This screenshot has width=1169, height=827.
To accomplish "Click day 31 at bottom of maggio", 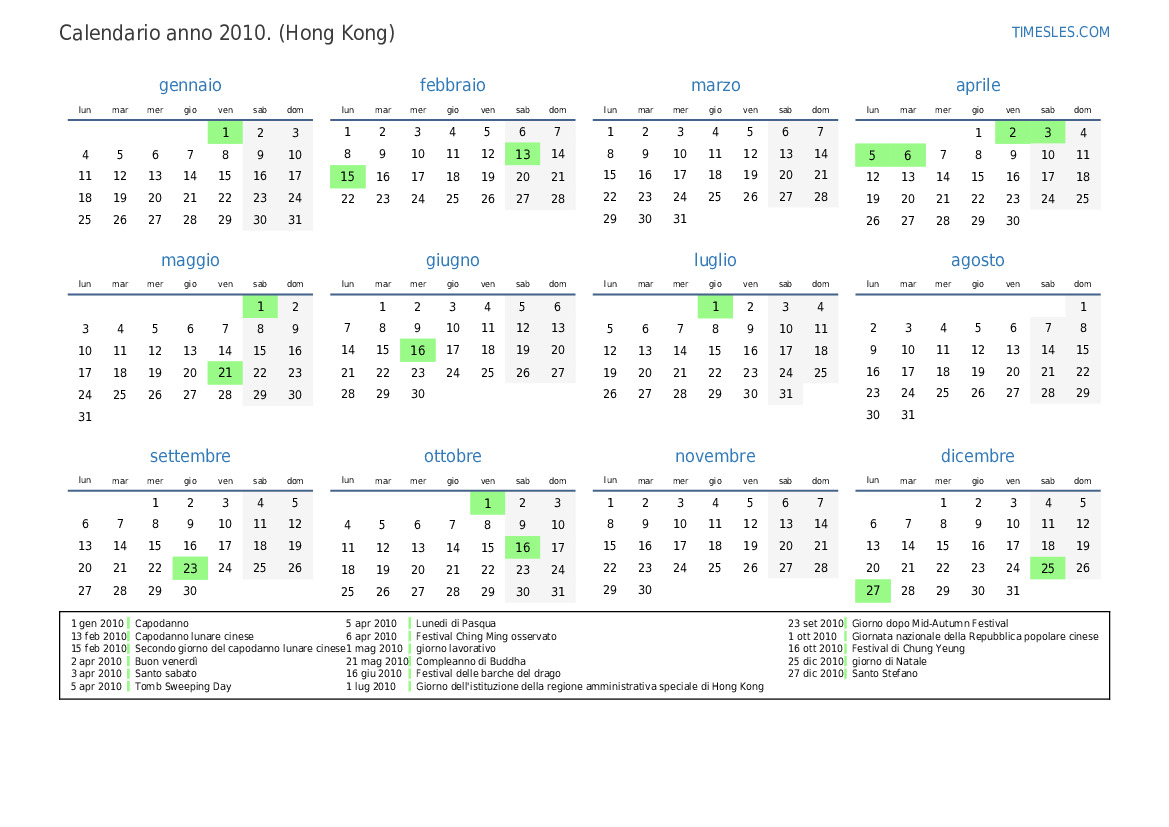I will click(x=85, y=417).
